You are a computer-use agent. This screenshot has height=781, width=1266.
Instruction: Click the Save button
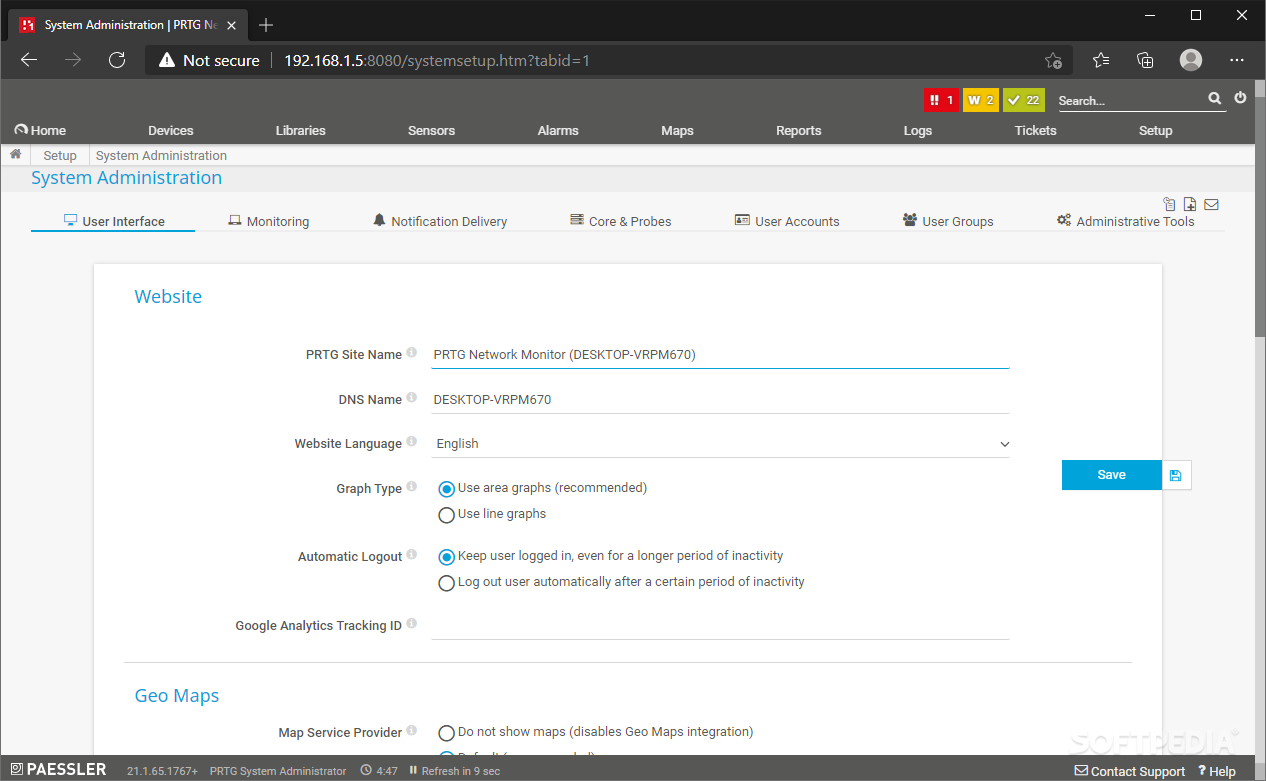click(1112, 475)
